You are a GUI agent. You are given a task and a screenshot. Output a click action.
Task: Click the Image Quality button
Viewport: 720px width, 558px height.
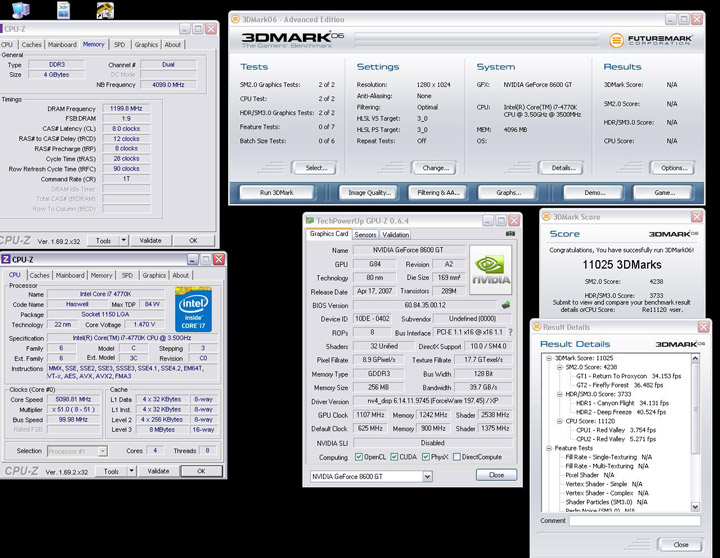tap(370, 192)
